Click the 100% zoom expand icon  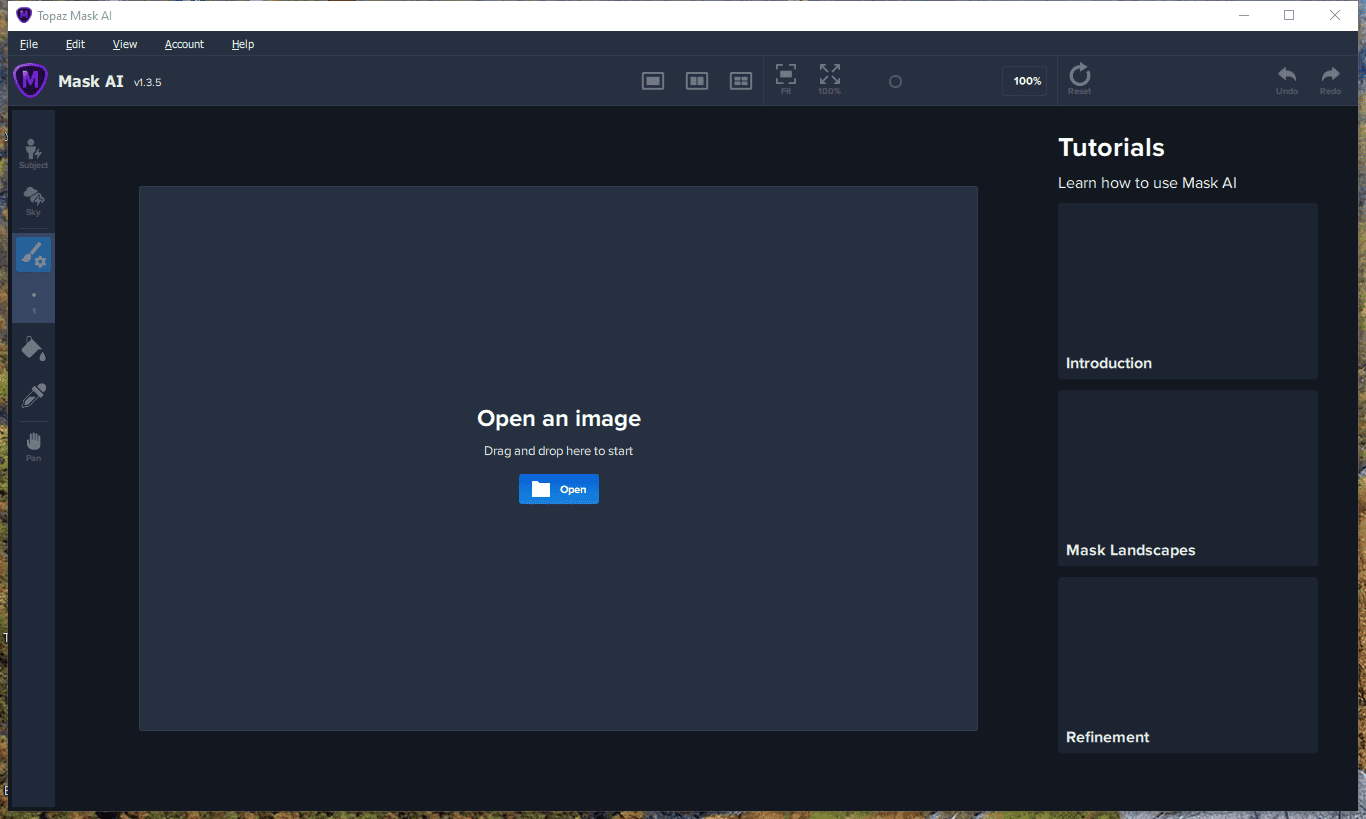pyautogui.click(x=829, y=79)
